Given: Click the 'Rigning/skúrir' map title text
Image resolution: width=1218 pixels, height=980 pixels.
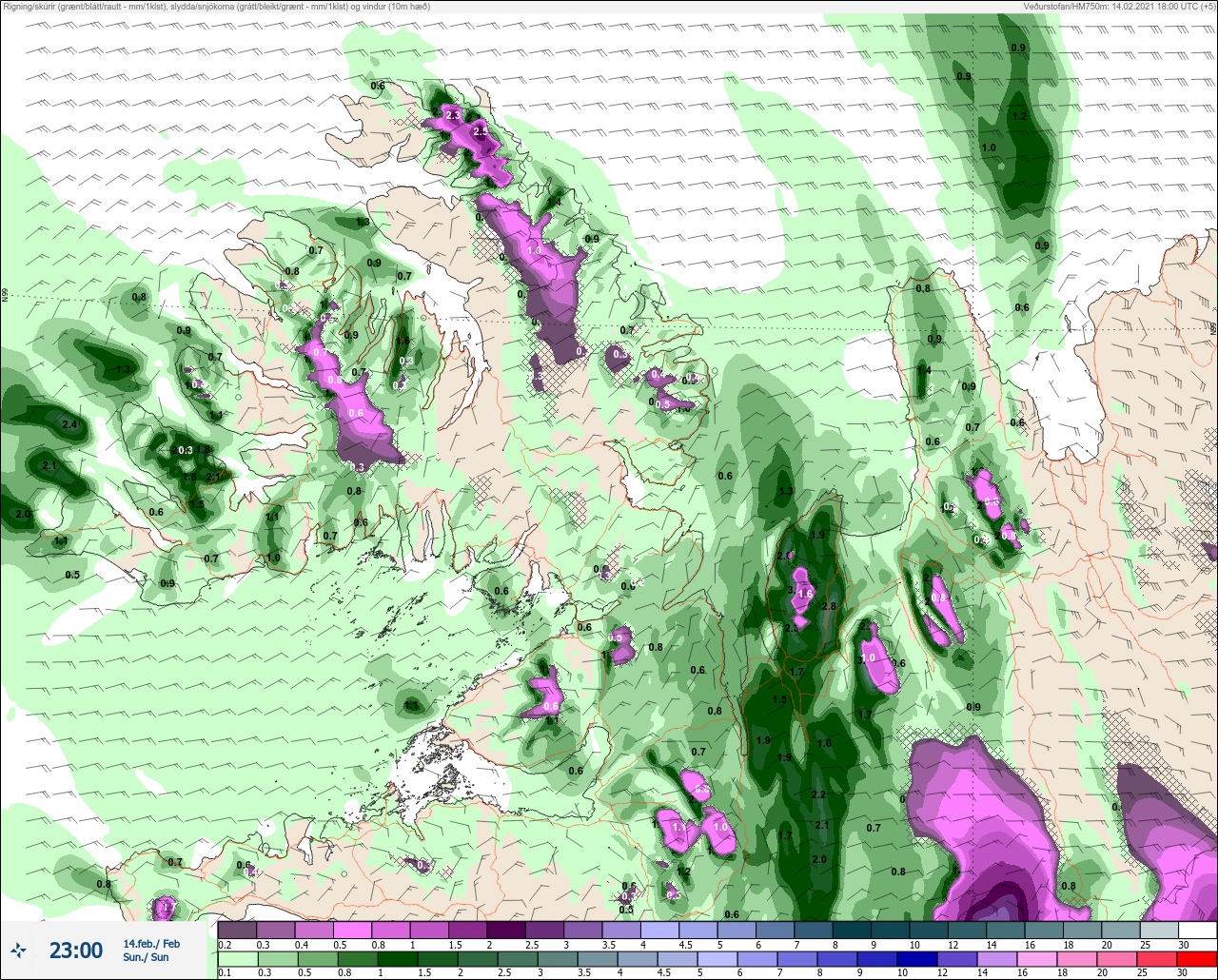Looking at the screenshot, I should [x=215, y=7].
